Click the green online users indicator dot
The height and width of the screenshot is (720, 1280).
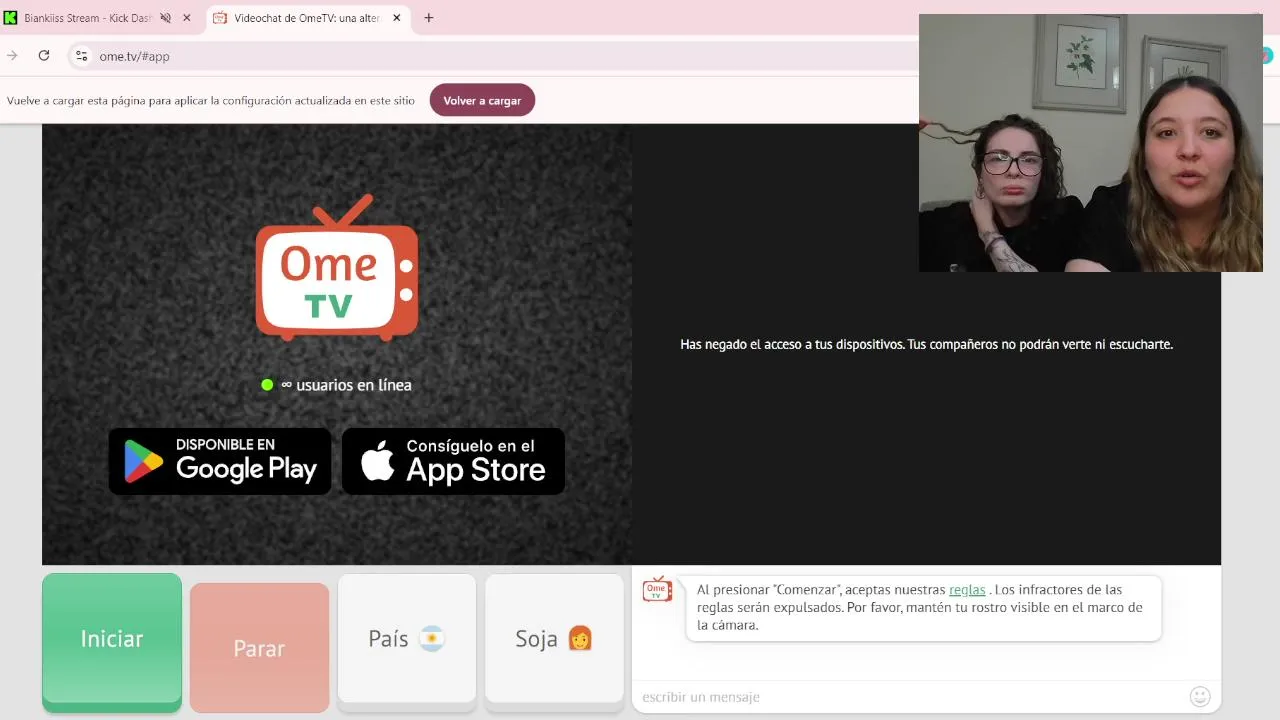point(267,385)
